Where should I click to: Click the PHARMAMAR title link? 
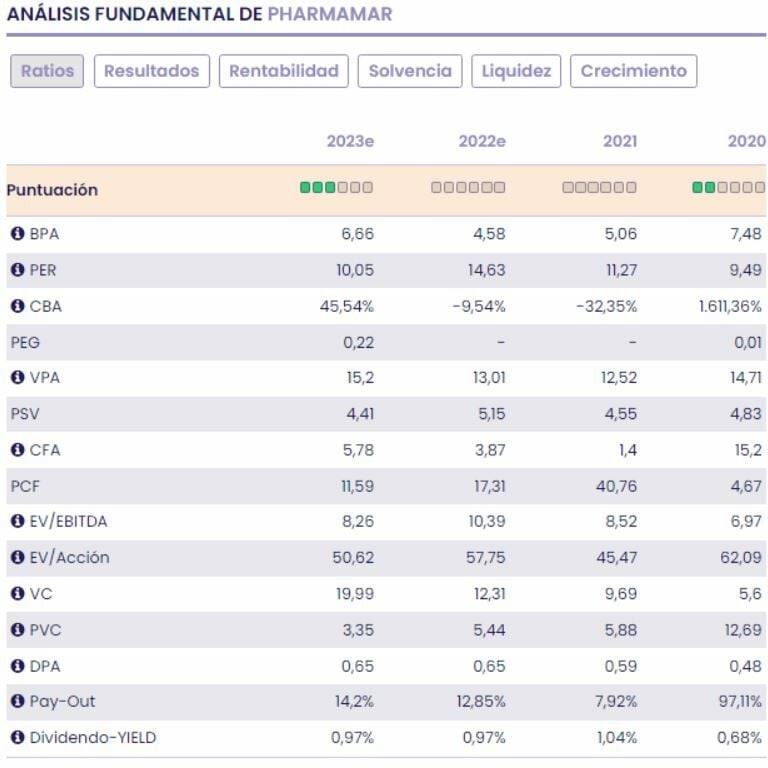coord(330,14)
